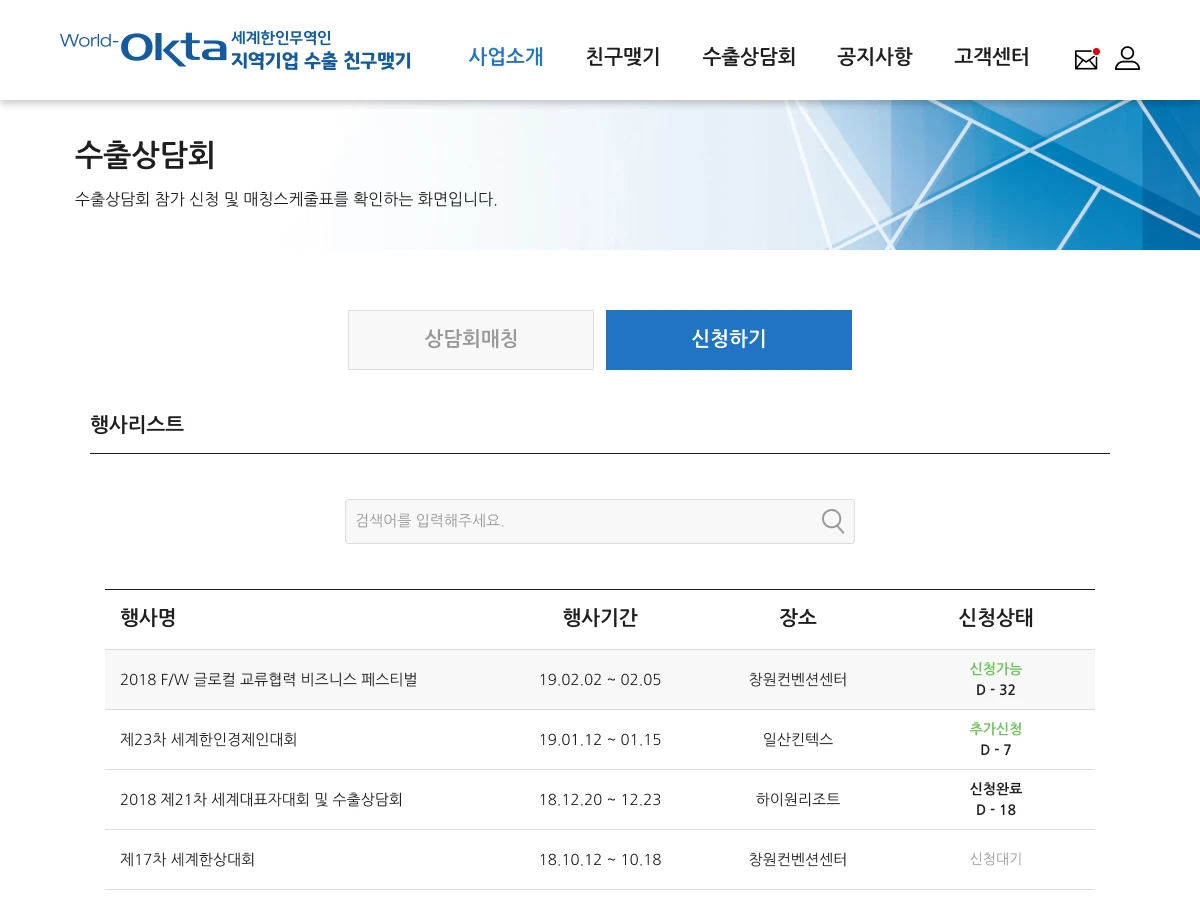1200x900 pixels.
Task: Open the 제23차 세계한인경제인대회 event row
Action: point(209,740)
